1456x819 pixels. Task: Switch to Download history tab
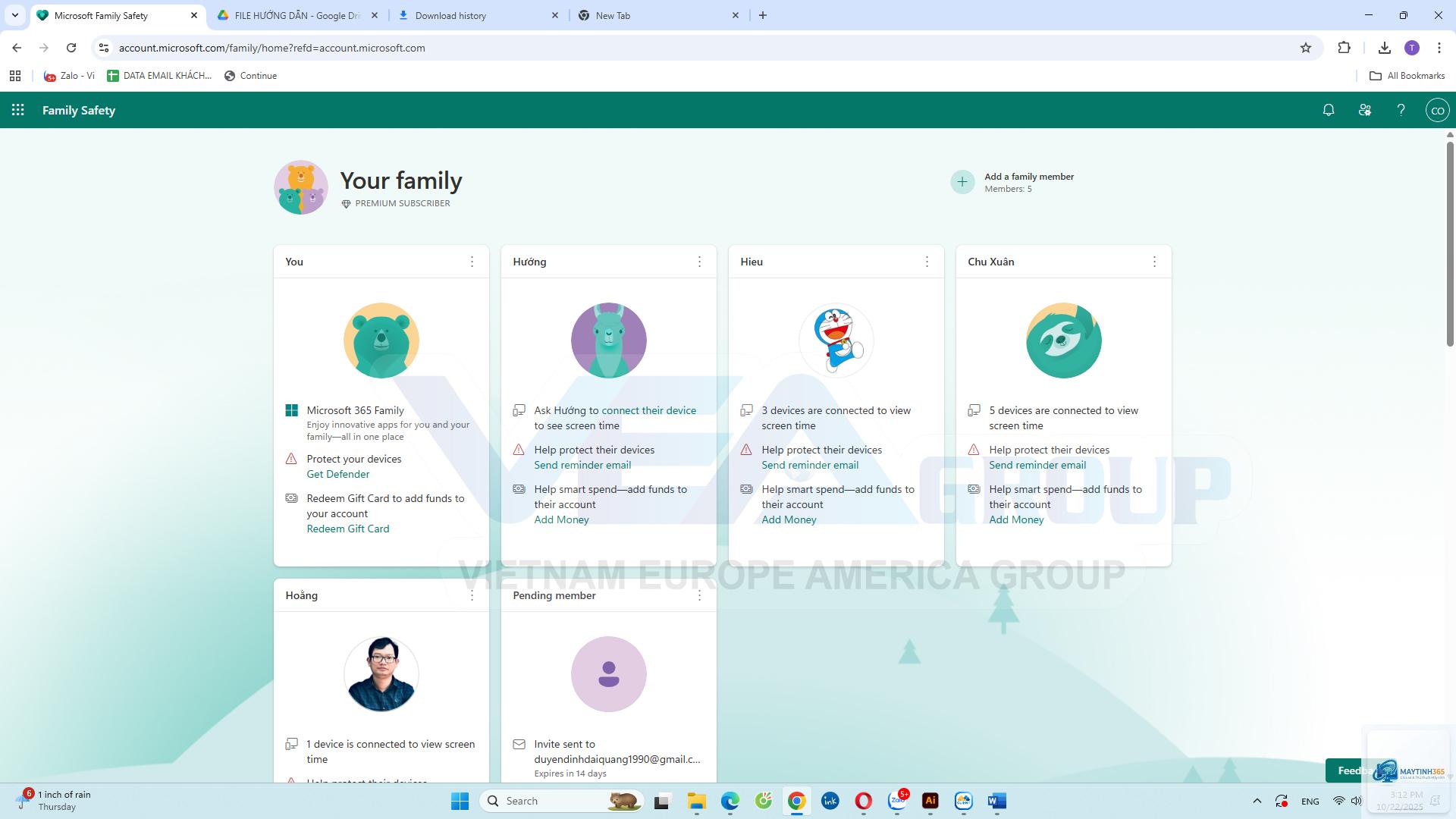coord(478,15)
